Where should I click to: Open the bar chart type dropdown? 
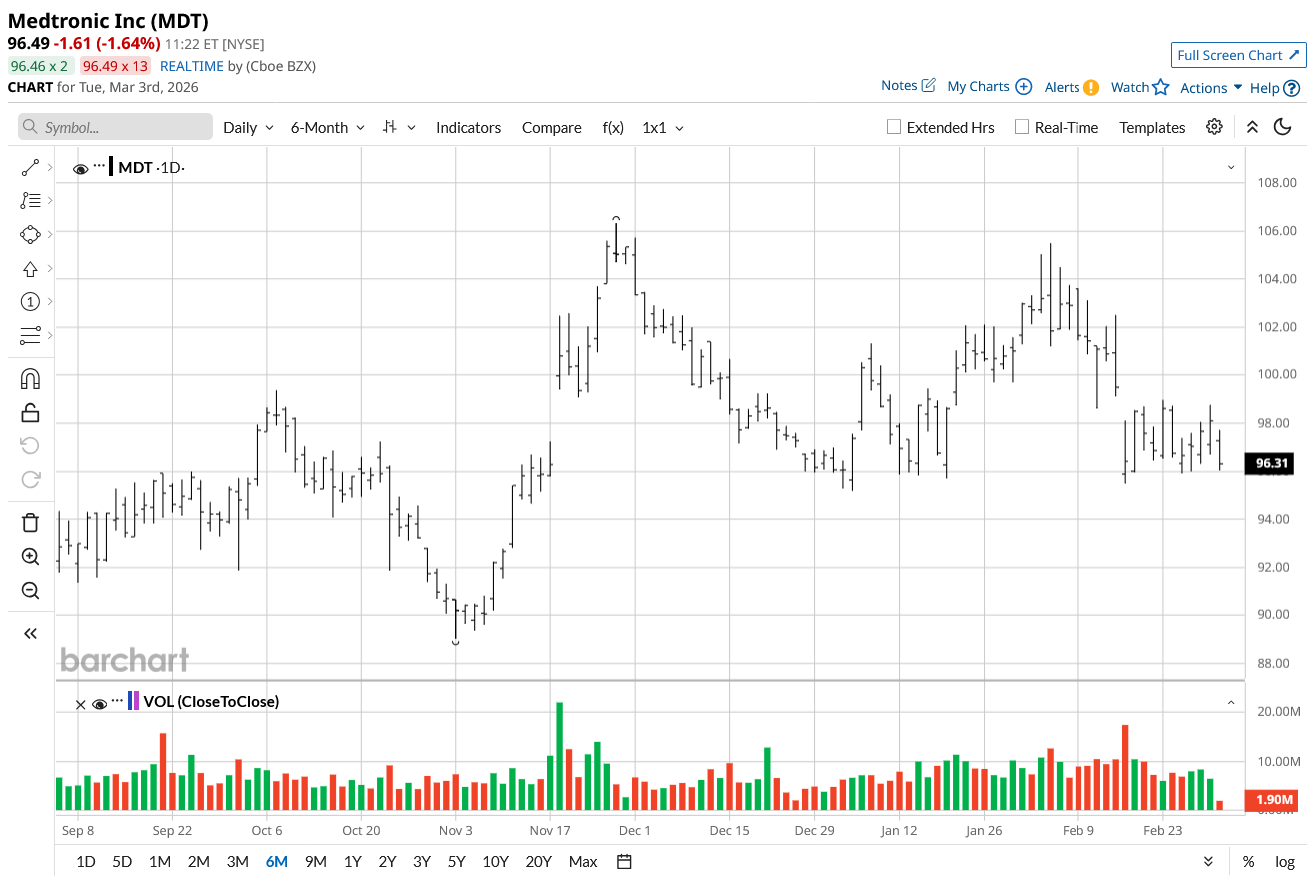tap(399, 127)
